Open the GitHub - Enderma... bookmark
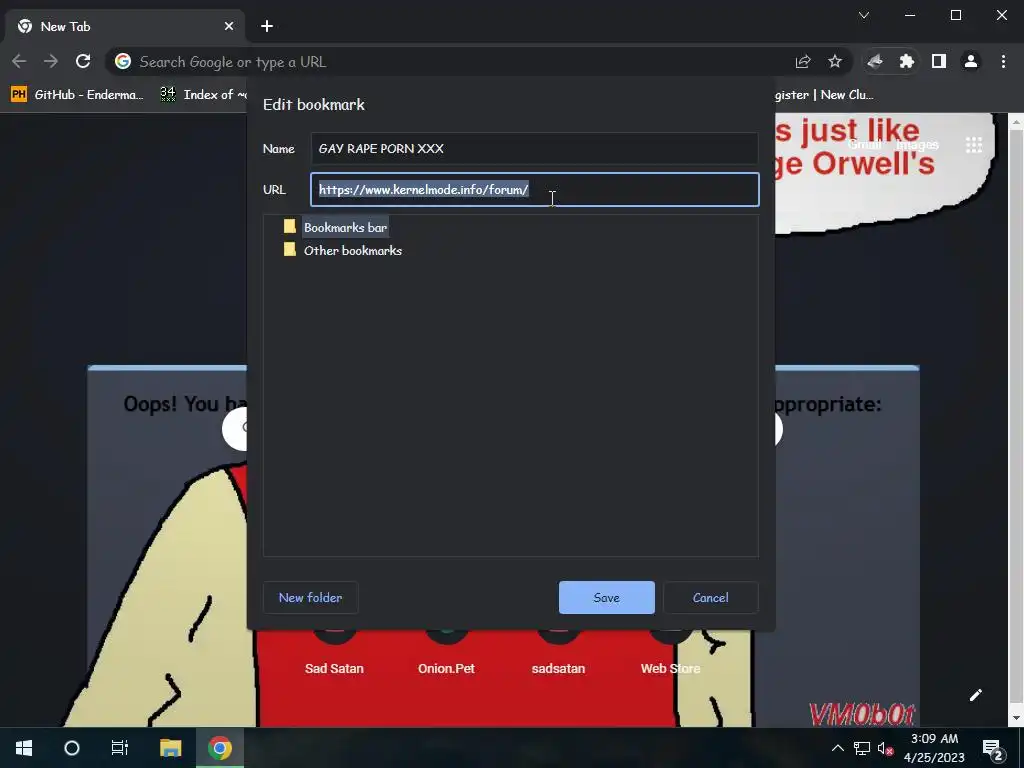 [77, 95]
